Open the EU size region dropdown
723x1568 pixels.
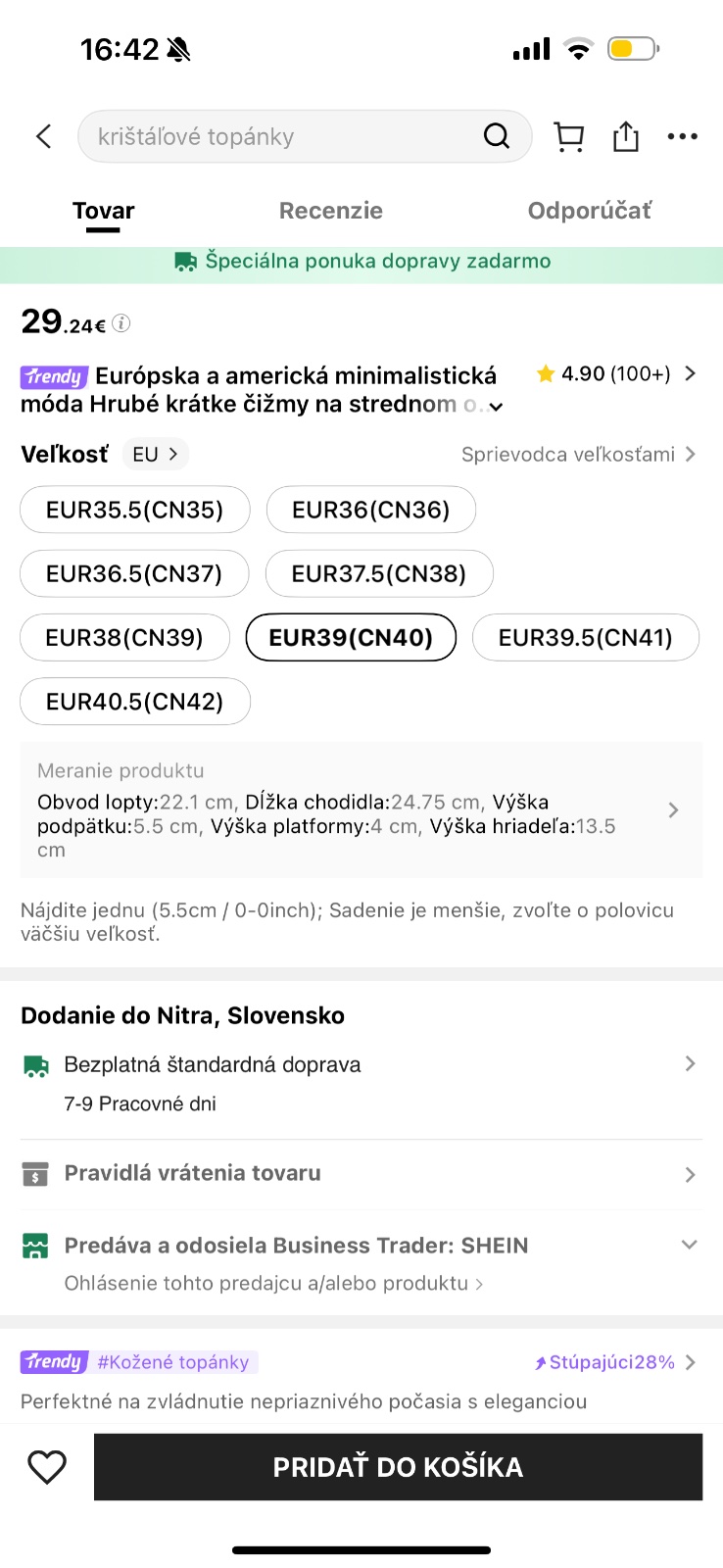[x=156, y=454]
